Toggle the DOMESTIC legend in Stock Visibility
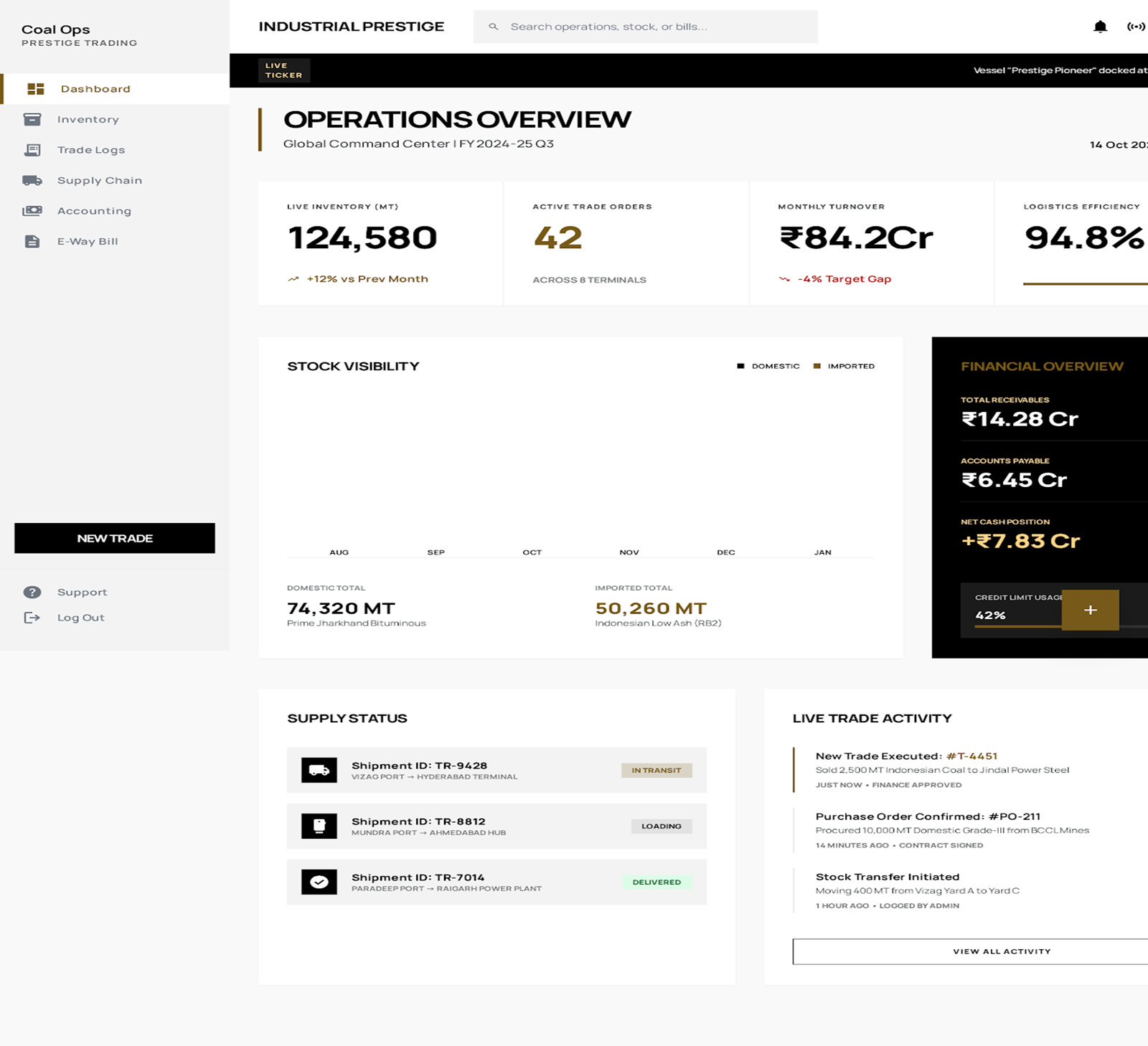Viewport: 1148px width, 1046px height. 768,366
